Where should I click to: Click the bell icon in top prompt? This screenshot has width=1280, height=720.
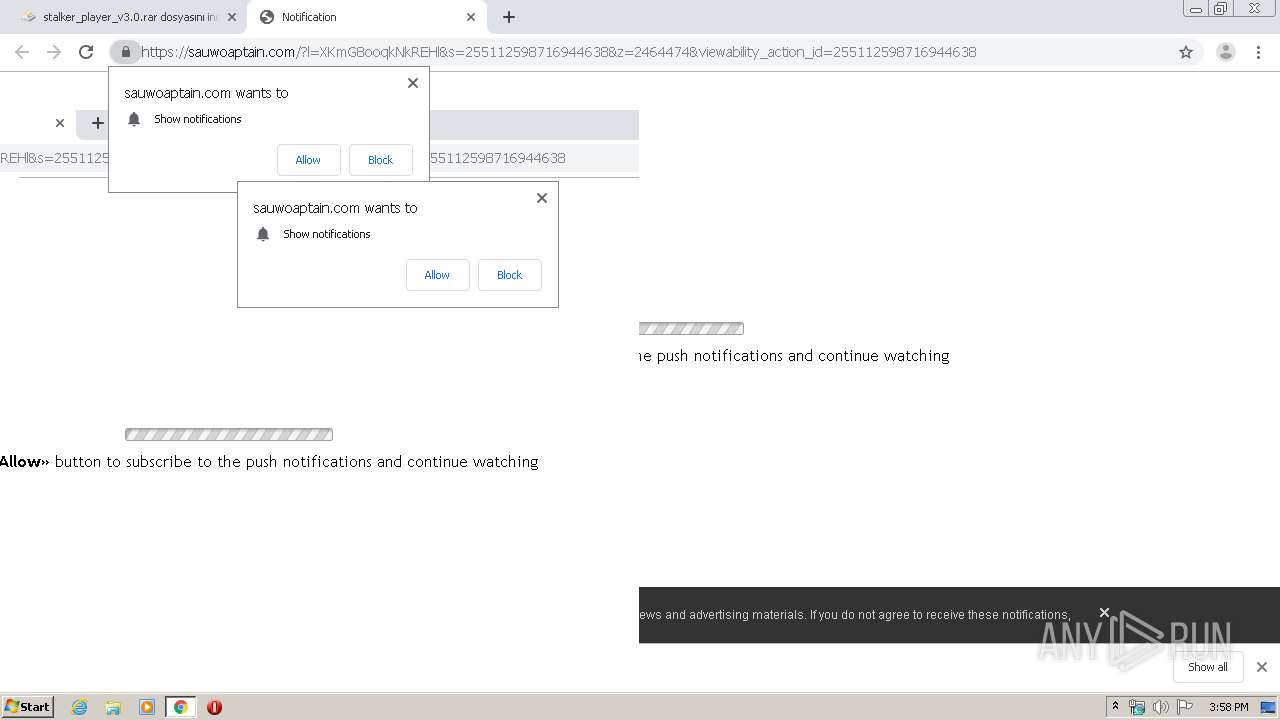134,119
